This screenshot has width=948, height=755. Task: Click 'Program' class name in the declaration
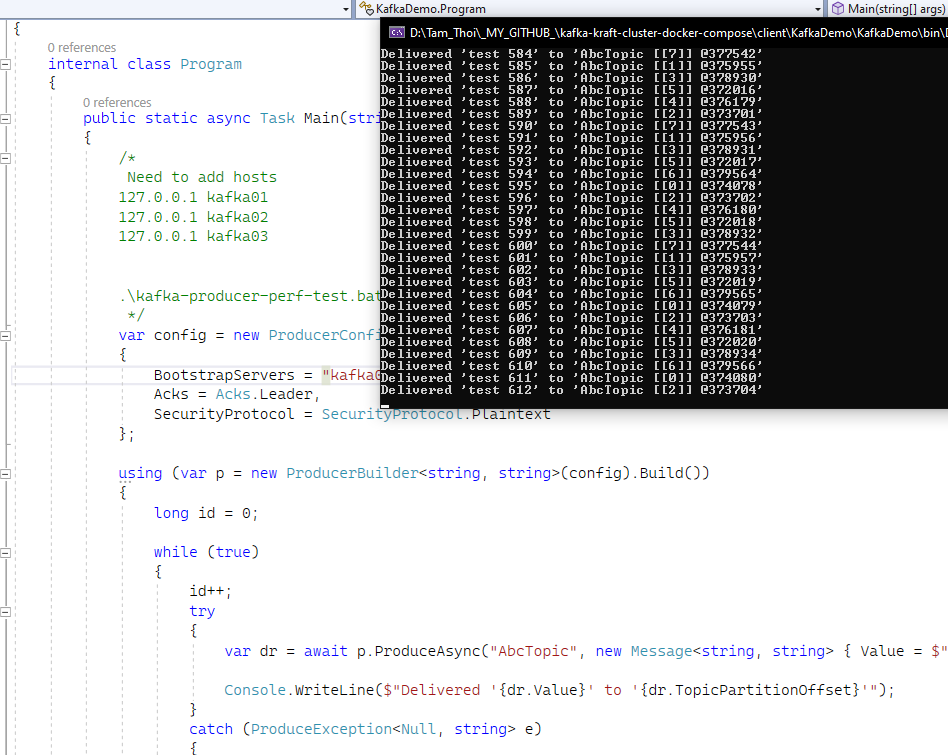(x=210, y=64)
